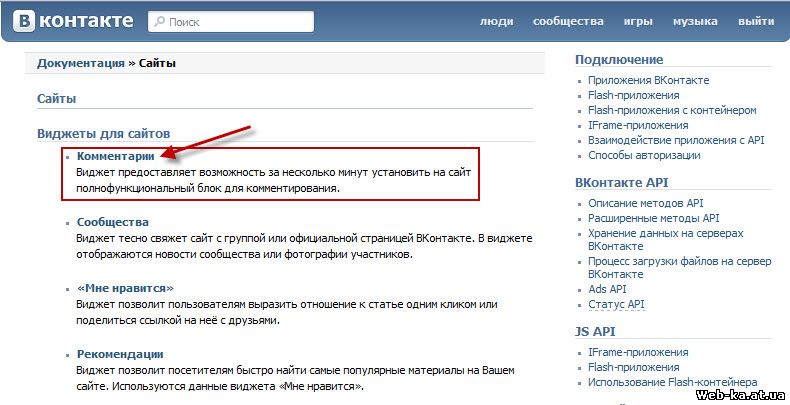Viewport: 790px width, 405px height.
Task: Open Использование Flash-контейнера link
Action: [673, 382]
